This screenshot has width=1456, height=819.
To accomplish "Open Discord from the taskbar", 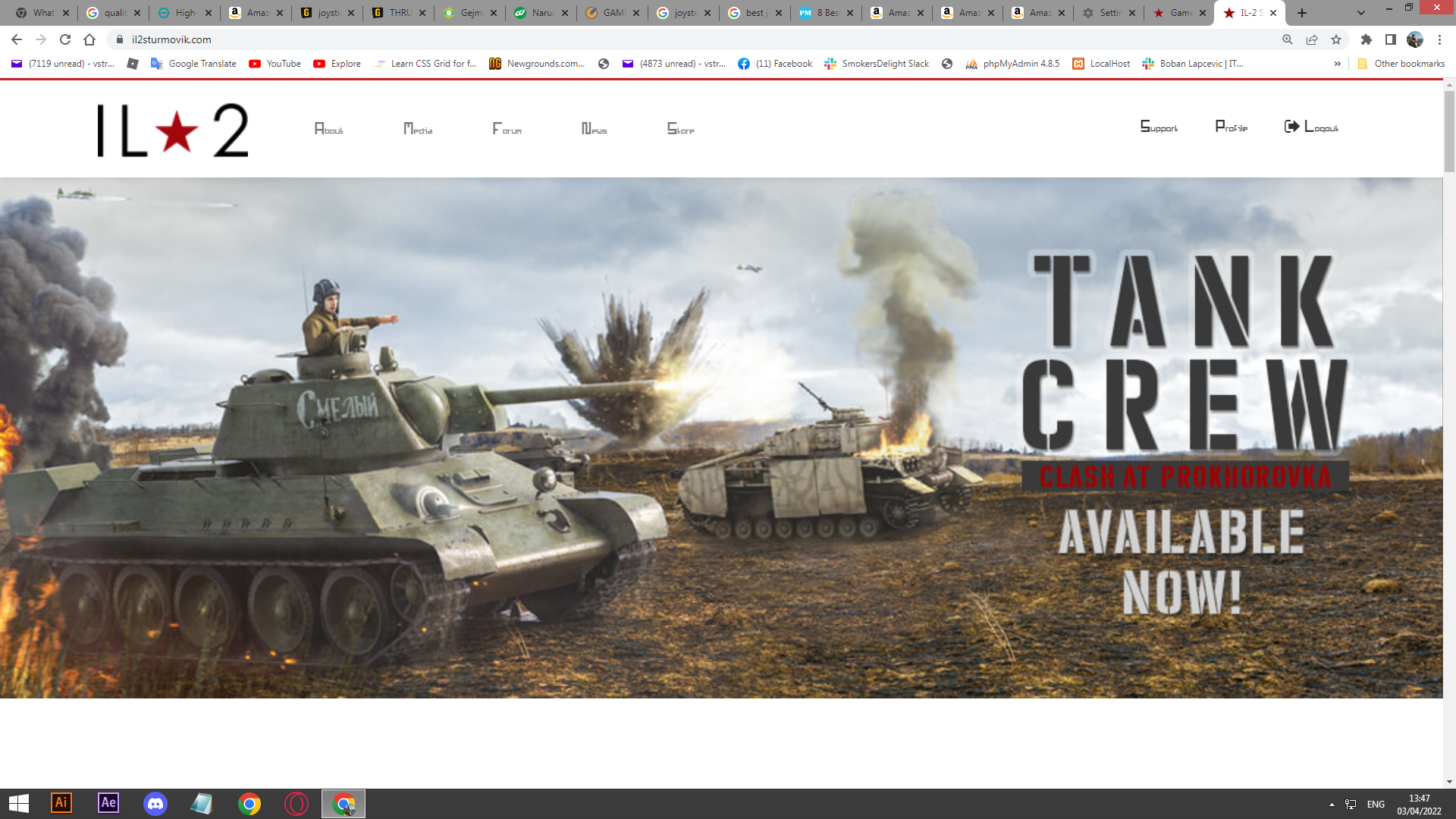I will (155, 803).
